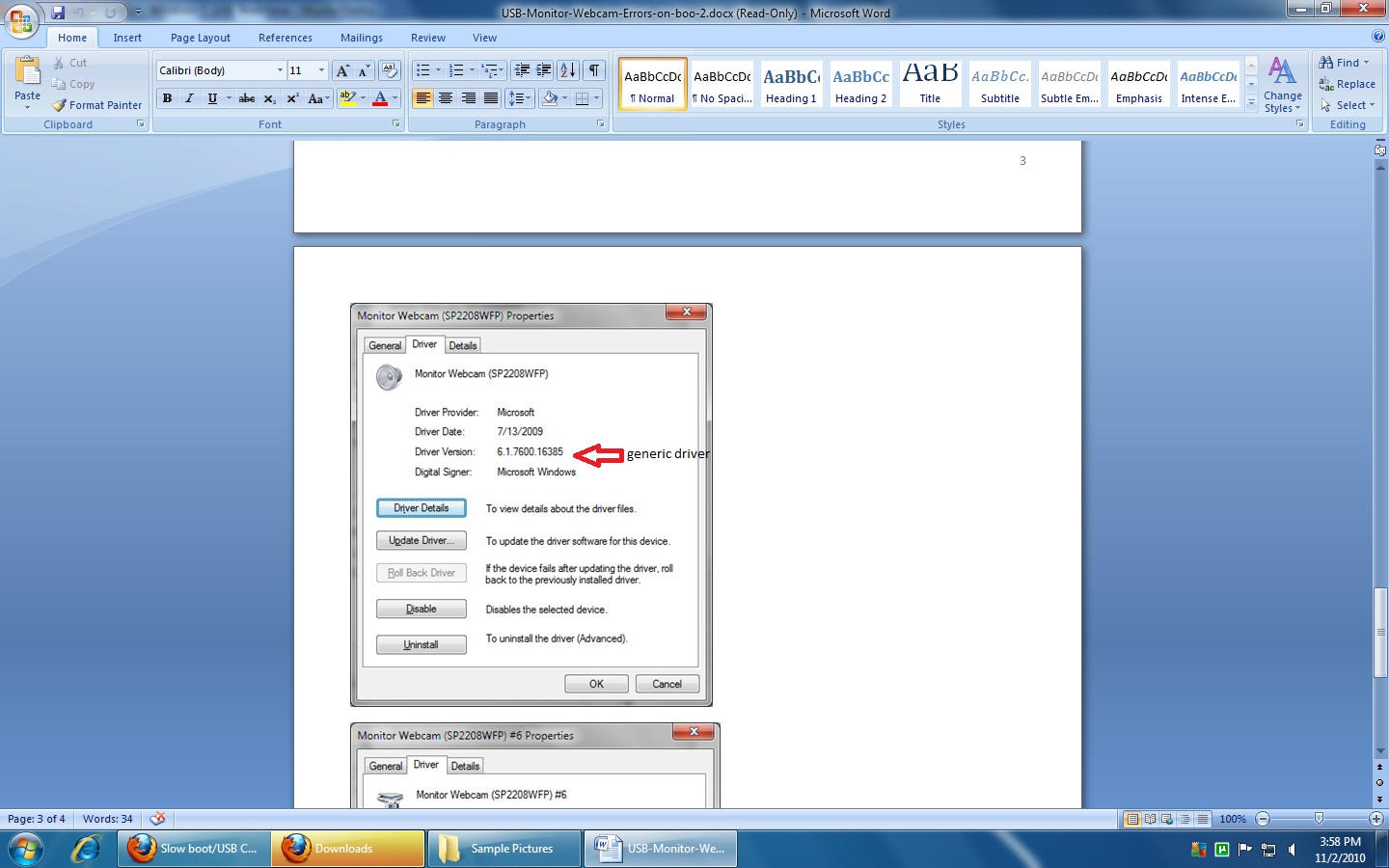Image resolution: width=1389 pixels, height=868 pixels.
Task: Open the Font dialog launcher
Action: [x=395, y=123]
